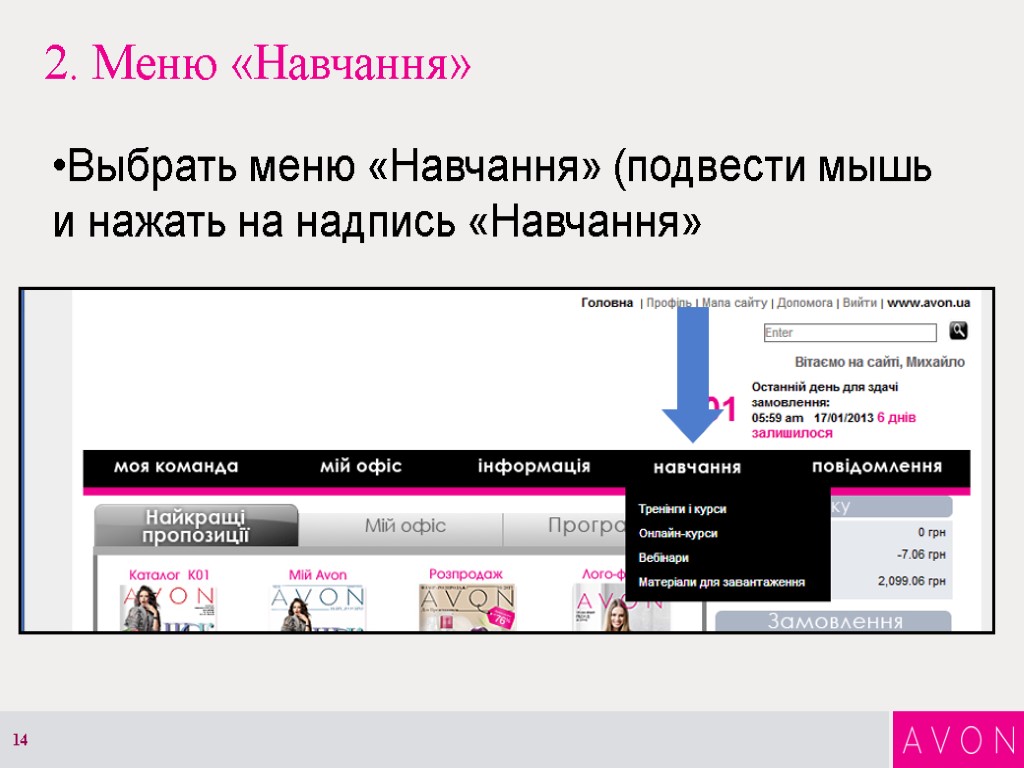Click the 0 грн value
Image resolution: width=1024 pixels, height=768 pixels.
[931, 532]
